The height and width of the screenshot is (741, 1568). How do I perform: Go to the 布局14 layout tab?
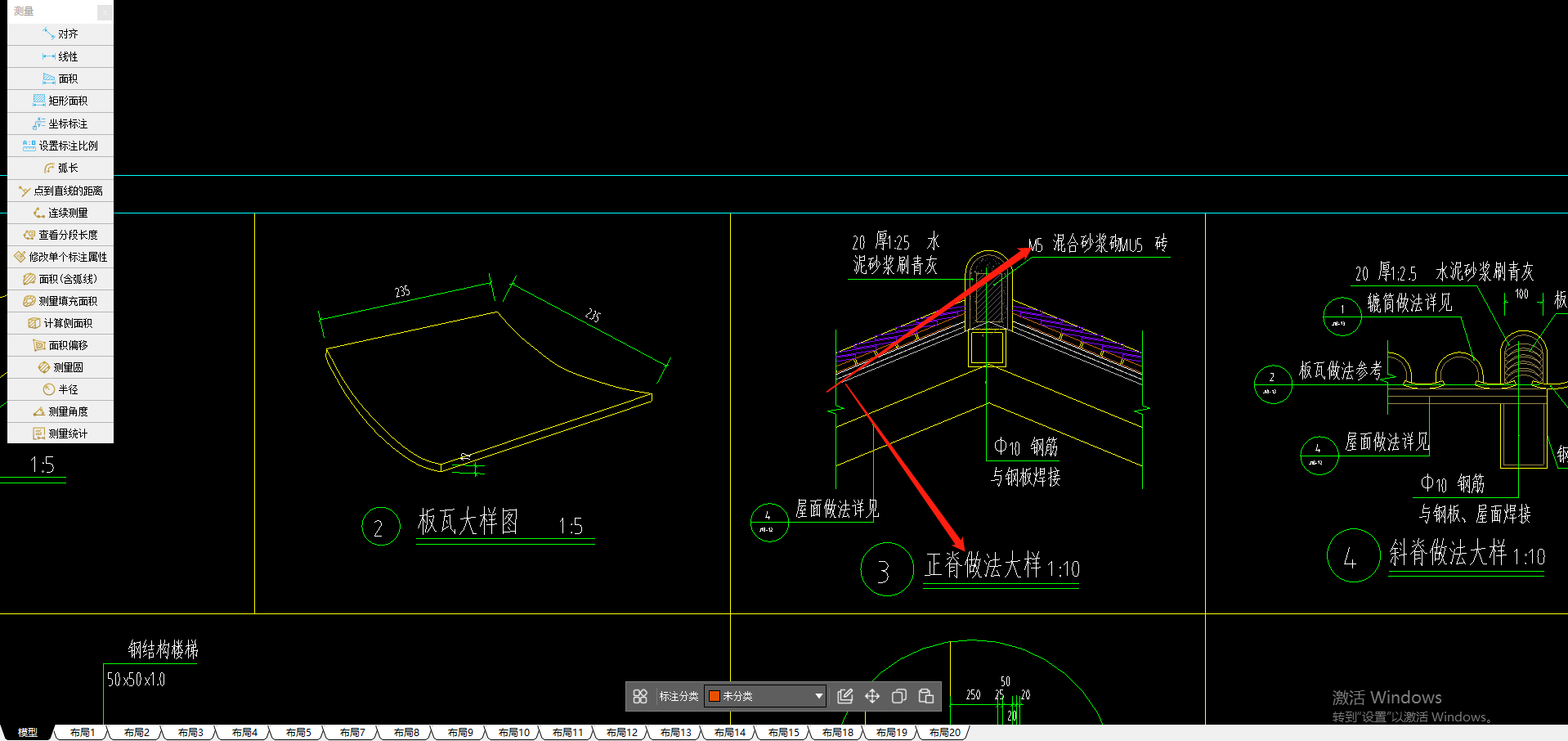point(730,733)
